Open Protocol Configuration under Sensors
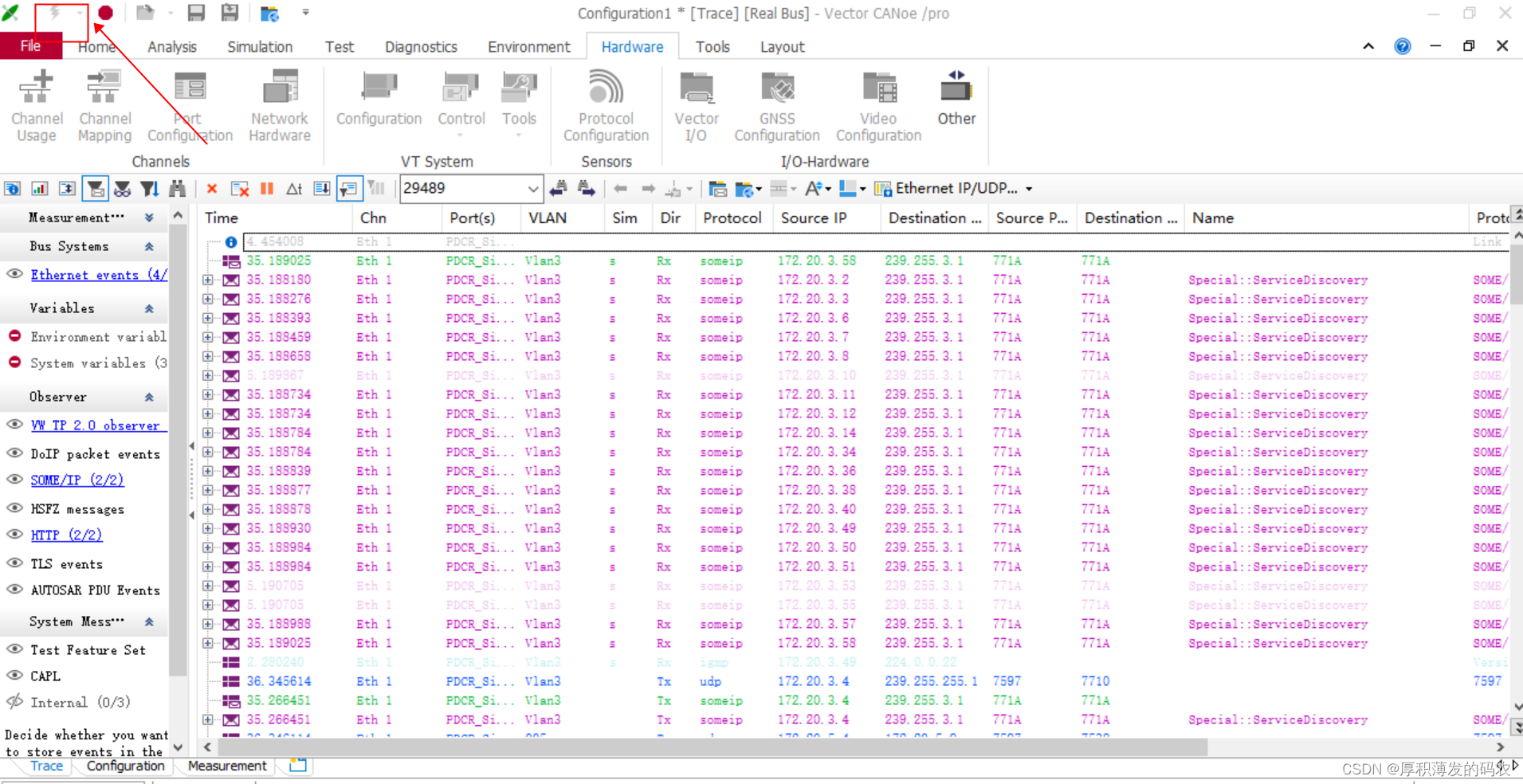This screenshot has height=784, width=1523. click(606, 106)
